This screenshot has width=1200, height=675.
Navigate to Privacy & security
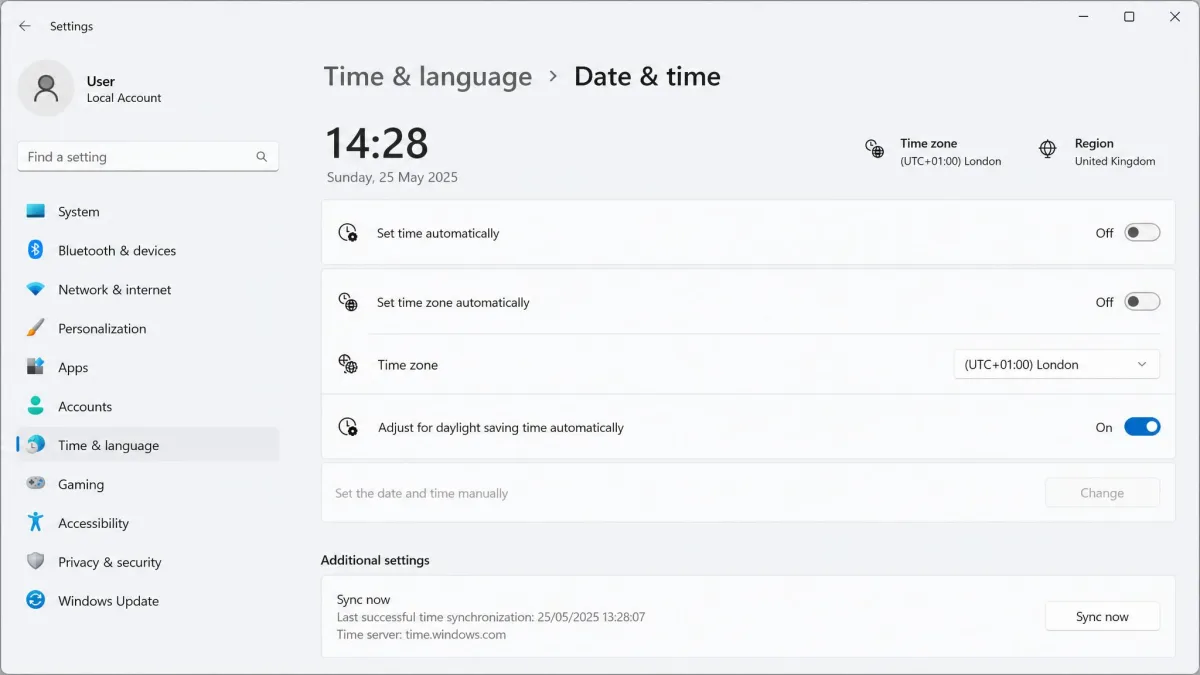click(148, 562)
